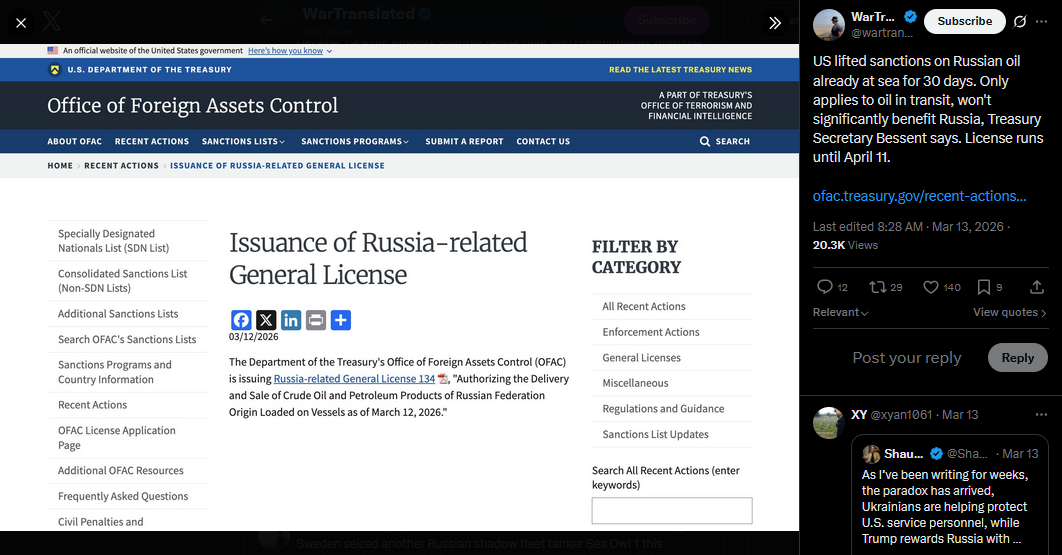Click the LinkedIn share icon

pos(291,320)
